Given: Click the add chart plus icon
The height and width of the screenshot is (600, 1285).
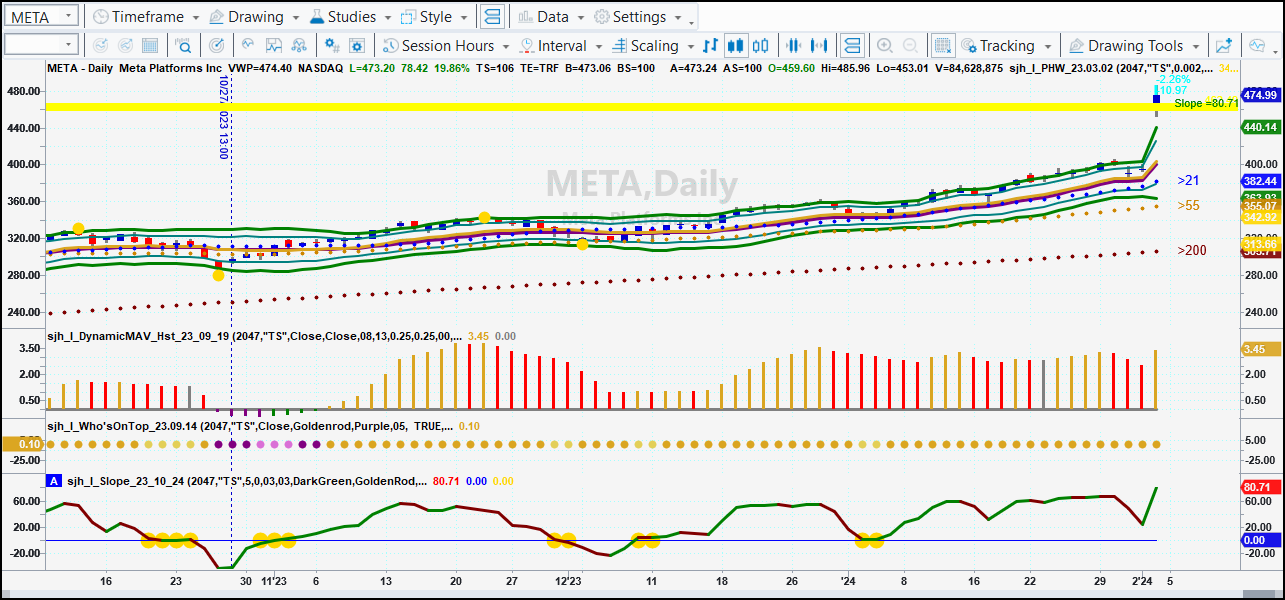Looking at the screenshot, I should coord(1224,46).
